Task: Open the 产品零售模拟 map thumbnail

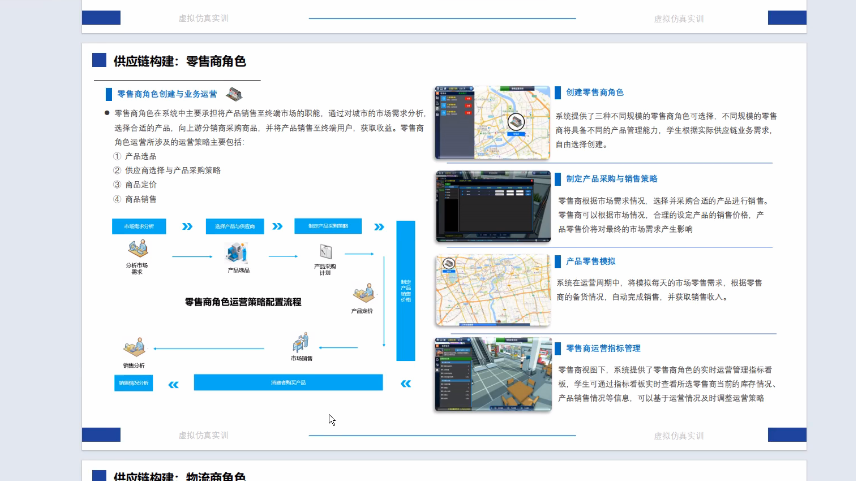Action: 492,290
